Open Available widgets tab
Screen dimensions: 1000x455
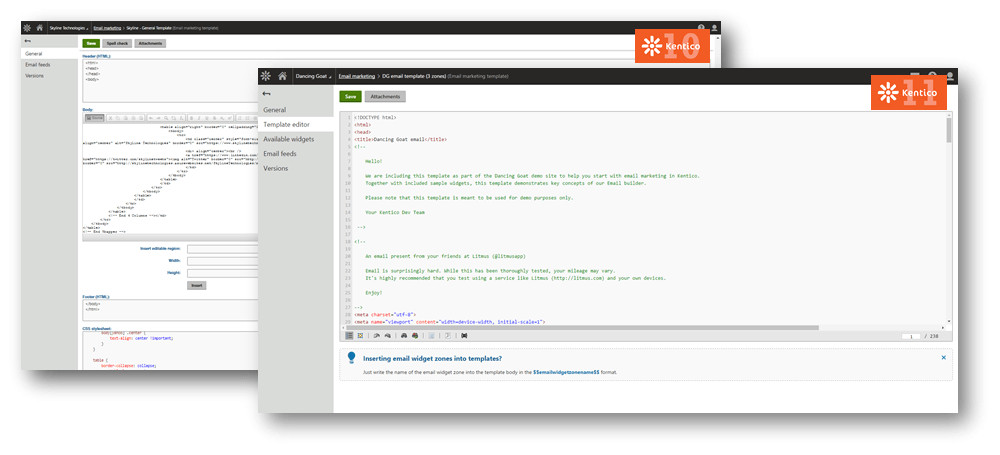[x=296, y=139]
